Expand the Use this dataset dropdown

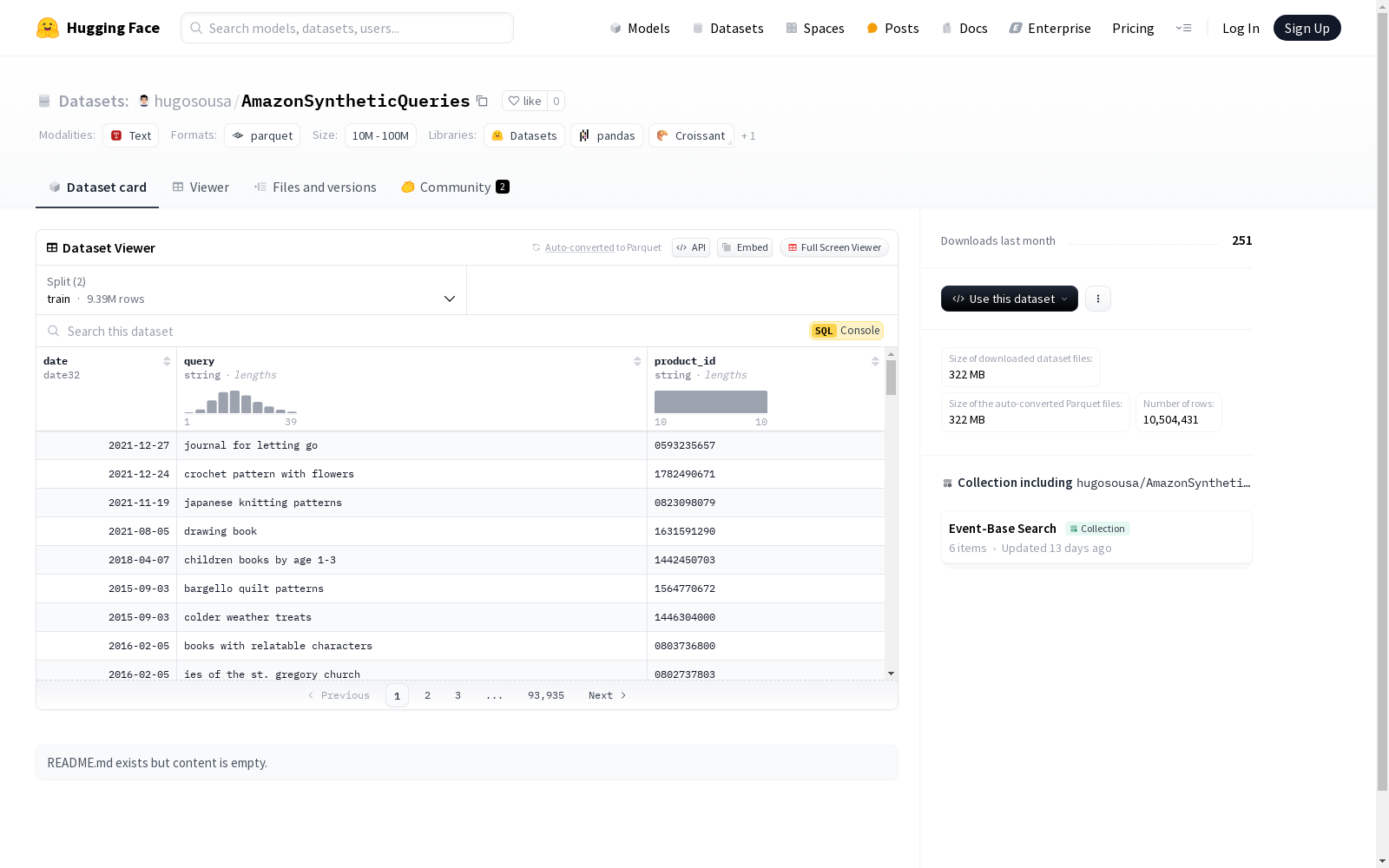tap(1010, 299)
